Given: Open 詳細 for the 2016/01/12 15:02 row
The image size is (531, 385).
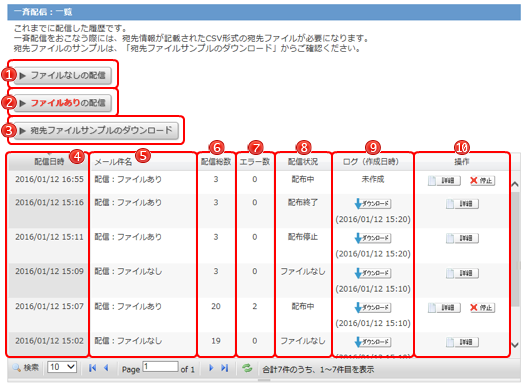Looking at the screenshot, I should pyautogui.click(x=462, y=342).
